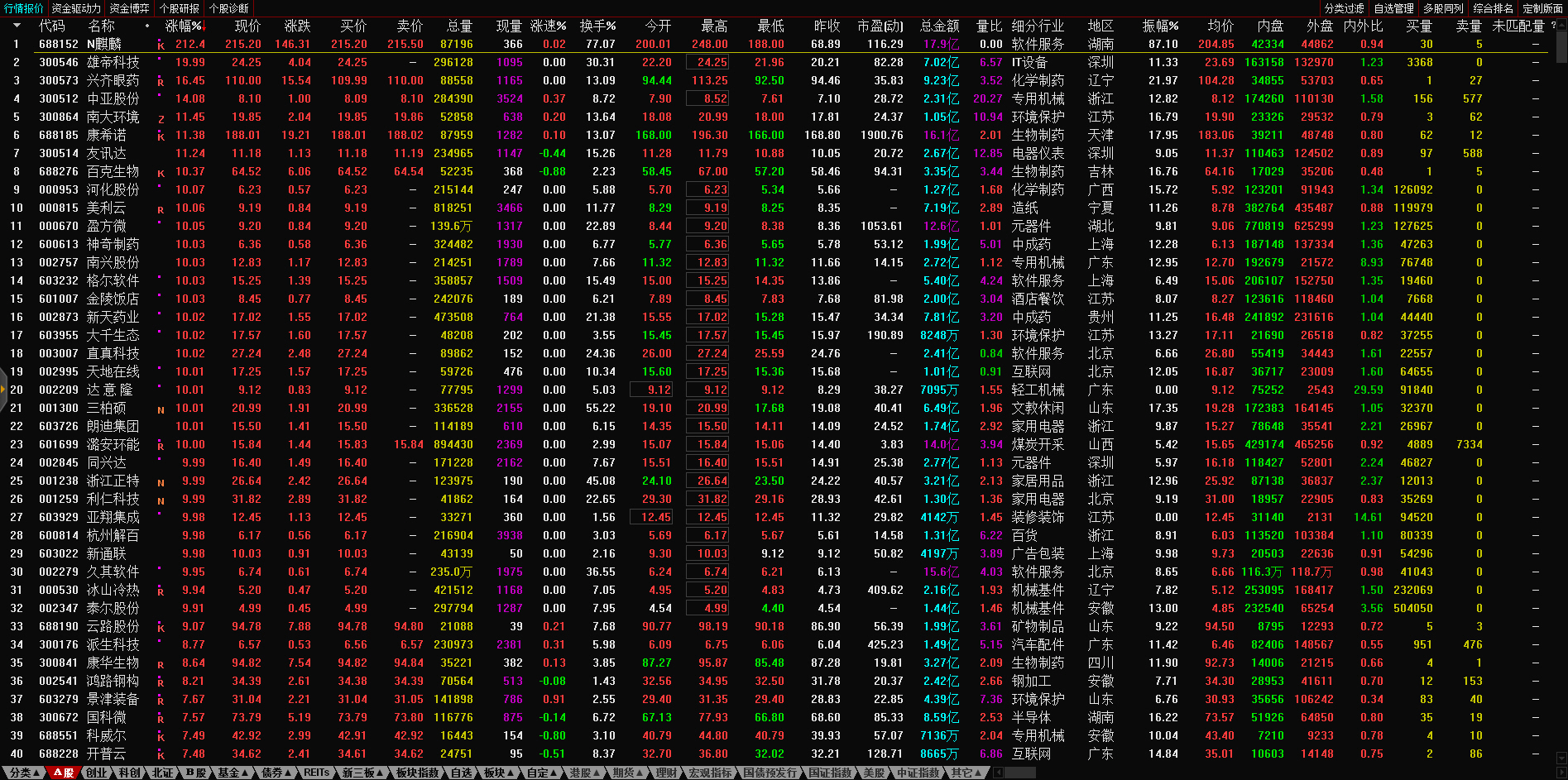This screenshot has height=780, width=1568.
Task: Click scroll-left arrow in bottom tab bar
Action: [998, 773]
